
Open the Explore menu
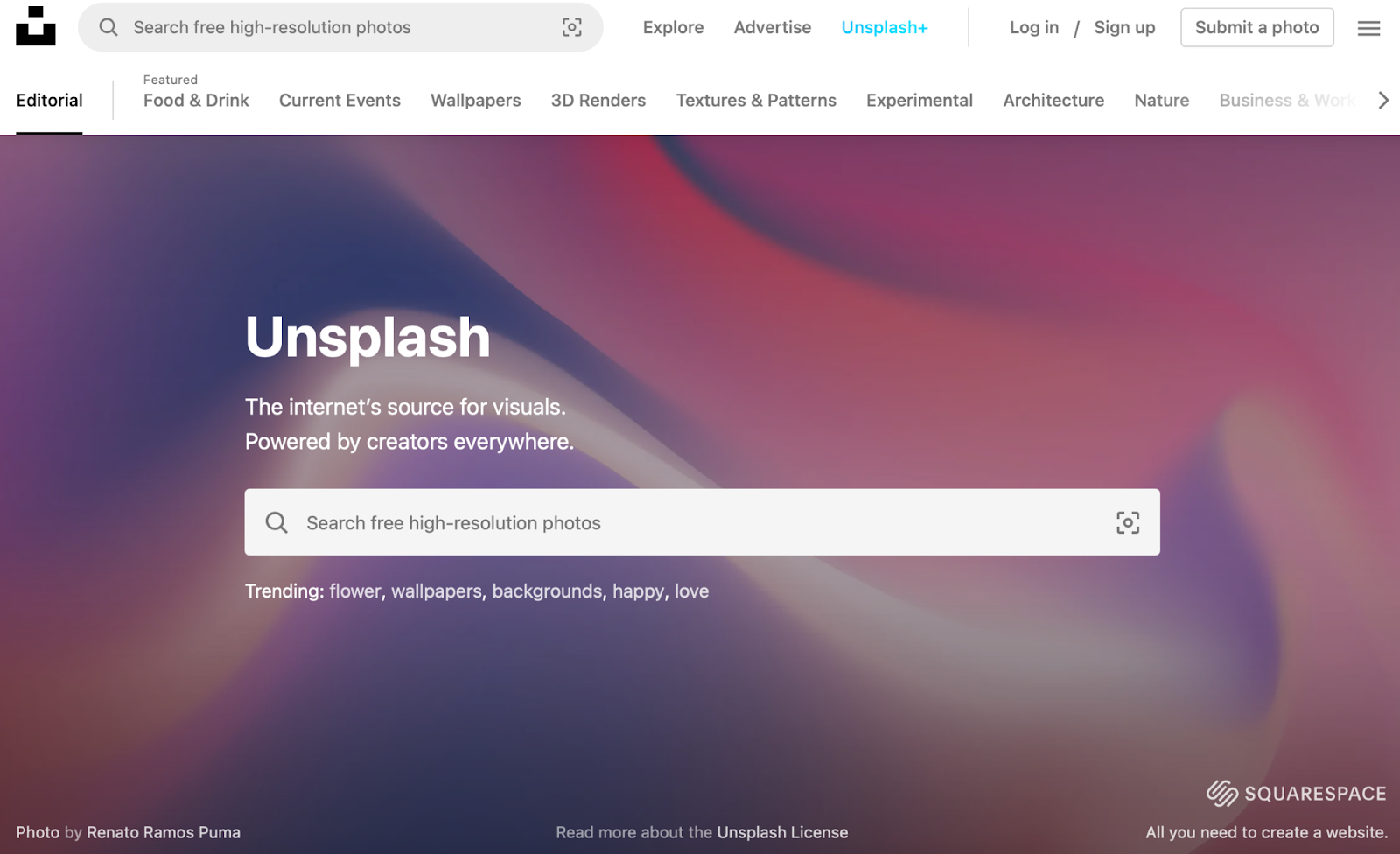[x=673, y=28]
